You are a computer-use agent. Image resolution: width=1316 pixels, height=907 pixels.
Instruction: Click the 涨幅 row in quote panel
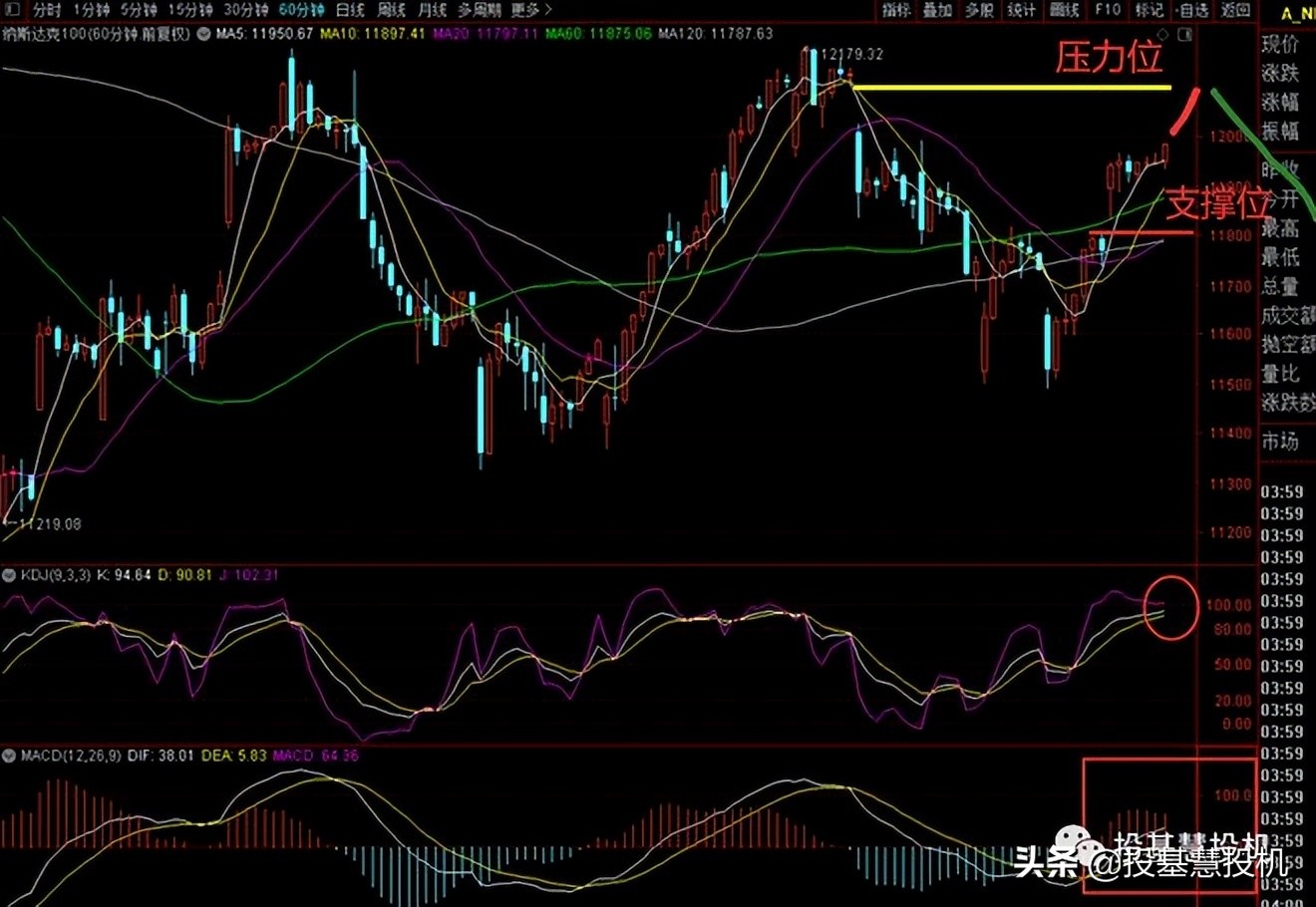click(x=1280, y=103)
